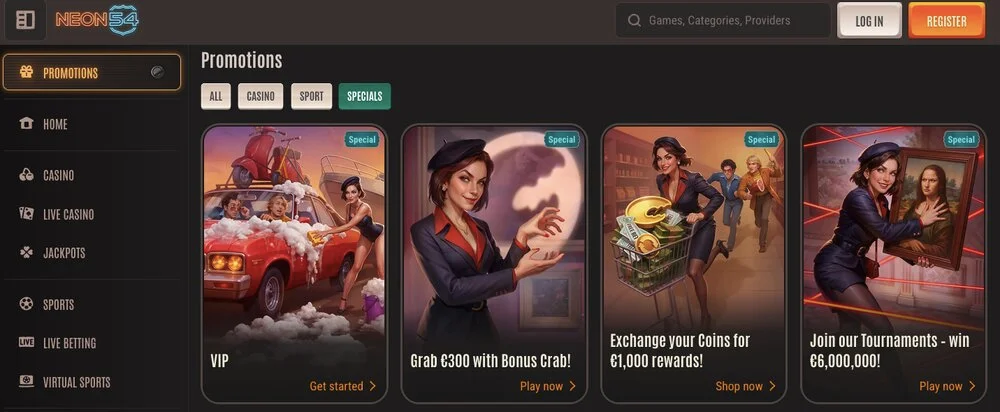Click the orange Register button
The height and width of the screenshot is (412, 1000).
pyautogui.click(x=946, y=20)
